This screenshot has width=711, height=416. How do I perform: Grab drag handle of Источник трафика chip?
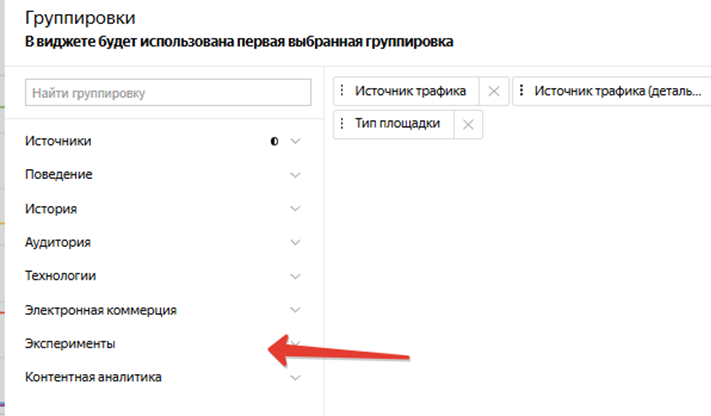(344, 92)
